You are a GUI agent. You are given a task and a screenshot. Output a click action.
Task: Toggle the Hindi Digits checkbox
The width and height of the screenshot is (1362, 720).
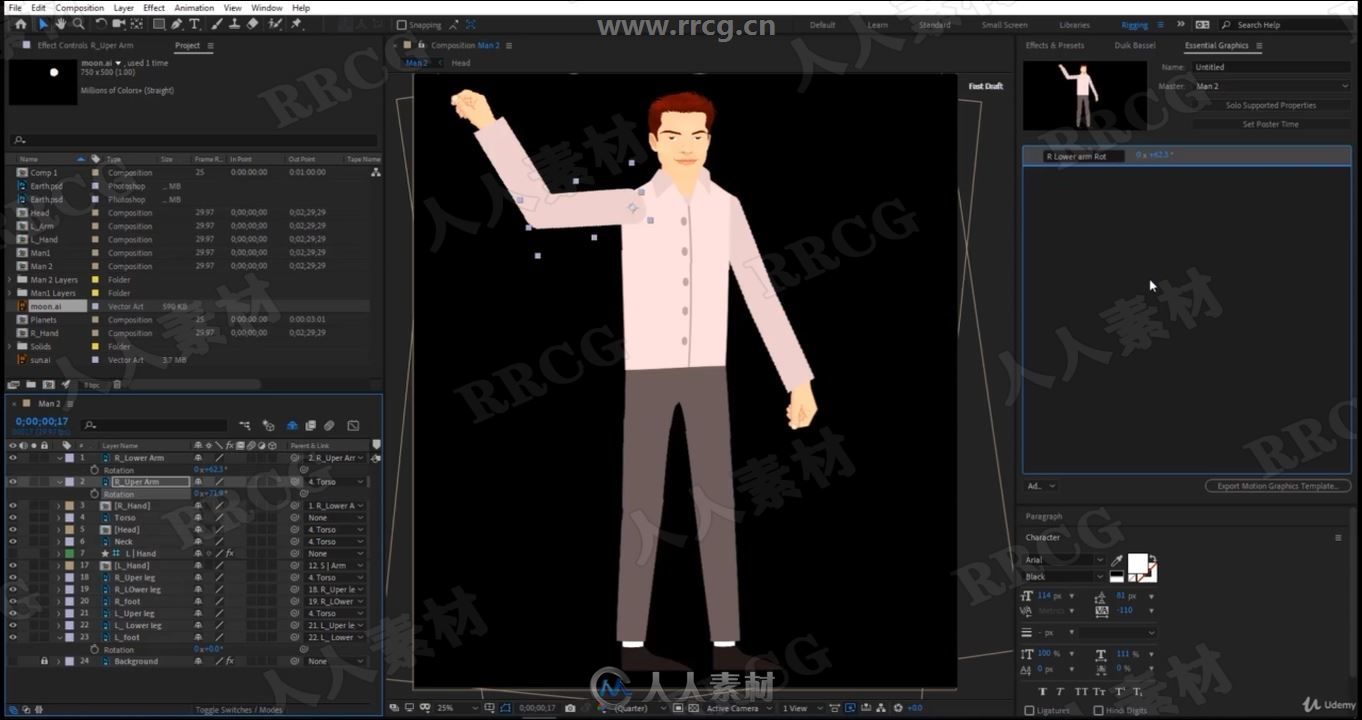point(1099,710)
